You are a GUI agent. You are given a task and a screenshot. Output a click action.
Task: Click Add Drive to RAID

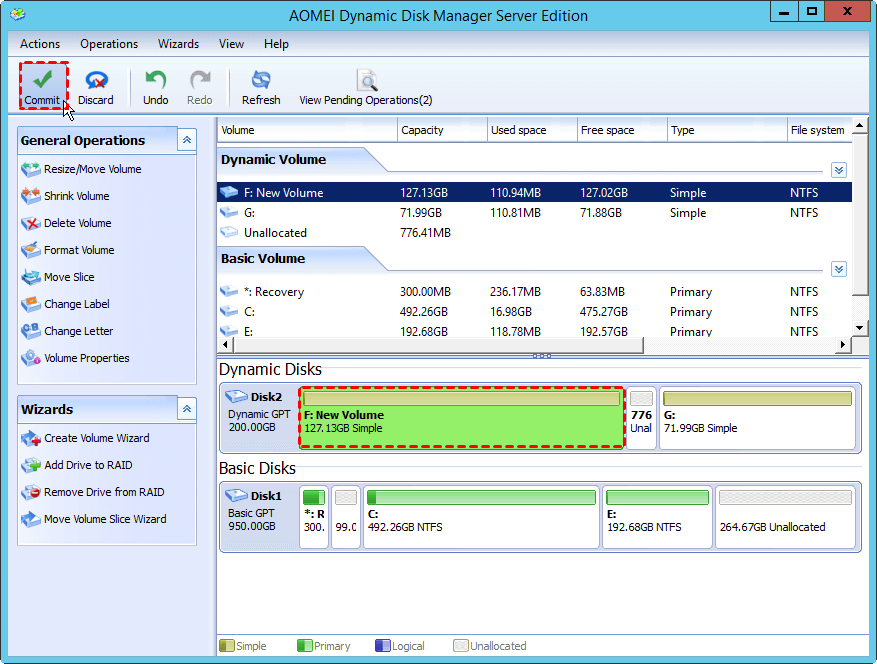pyautogui.click(x=87, y=465)
